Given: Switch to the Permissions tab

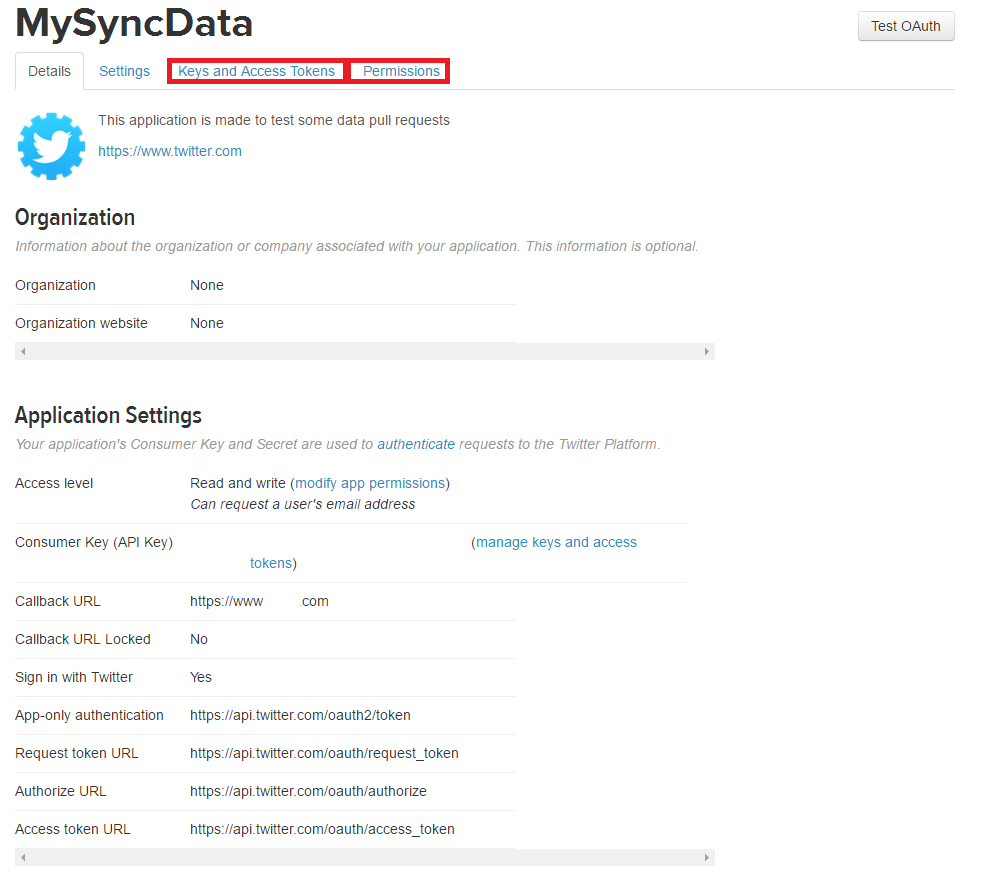Looking at the screenshot, I should pyautogui.click(x=401, y=71).
